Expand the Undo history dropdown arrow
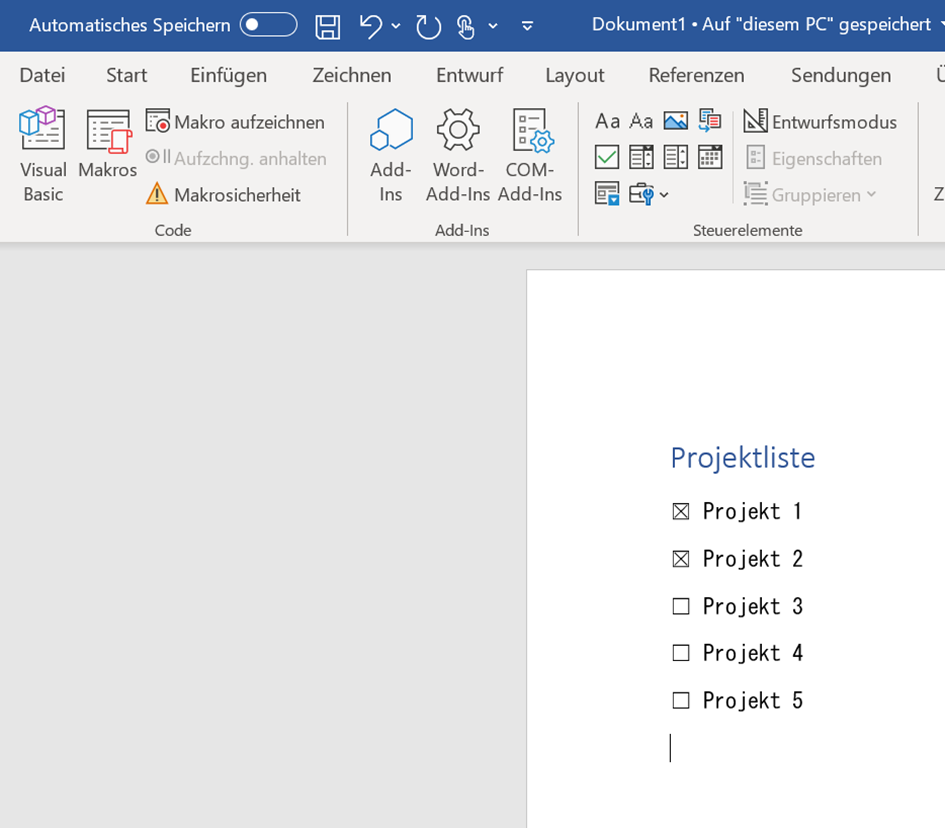 (396, 26)
